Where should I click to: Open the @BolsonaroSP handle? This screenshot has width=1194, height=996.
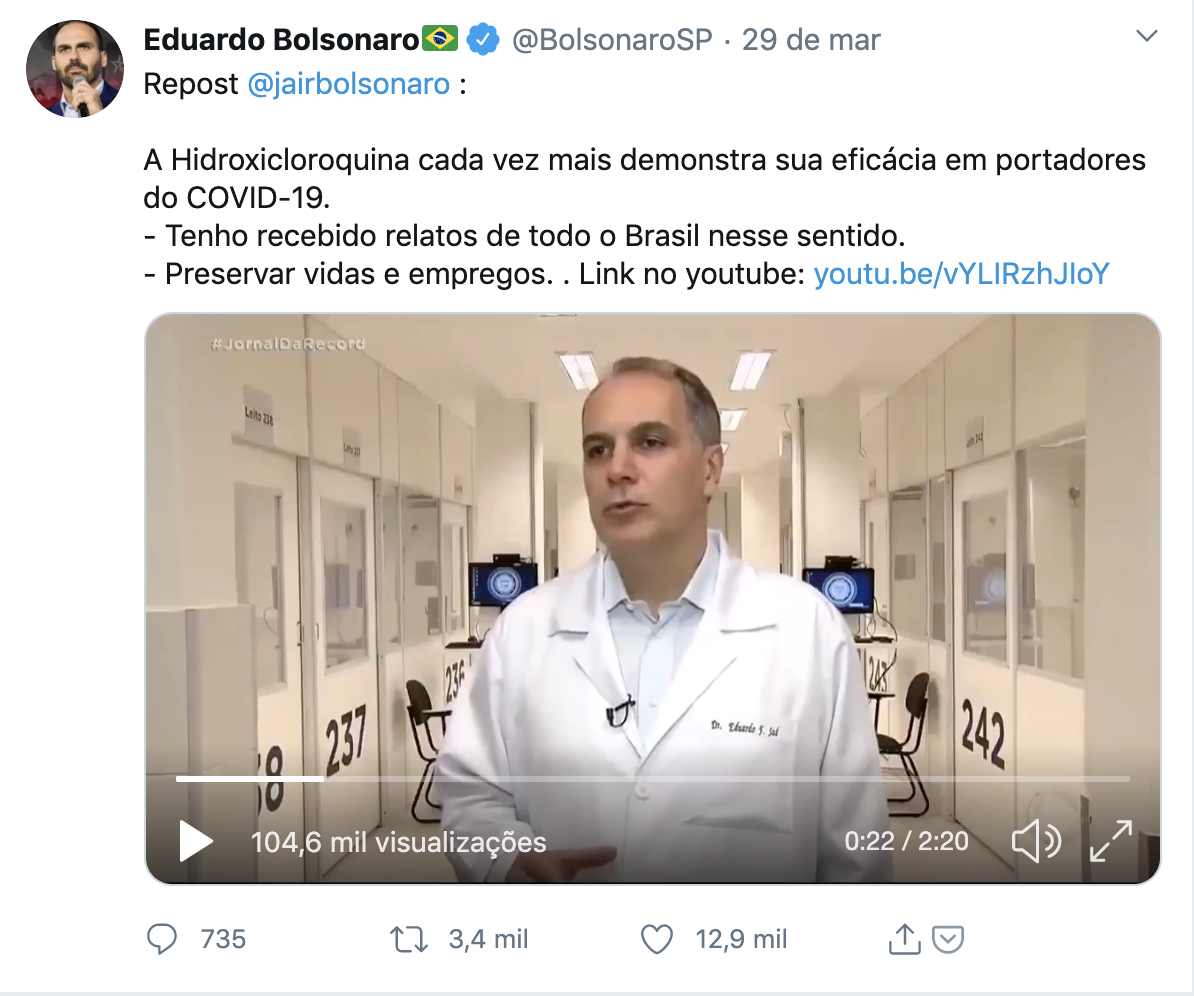[x=612, y=40]
